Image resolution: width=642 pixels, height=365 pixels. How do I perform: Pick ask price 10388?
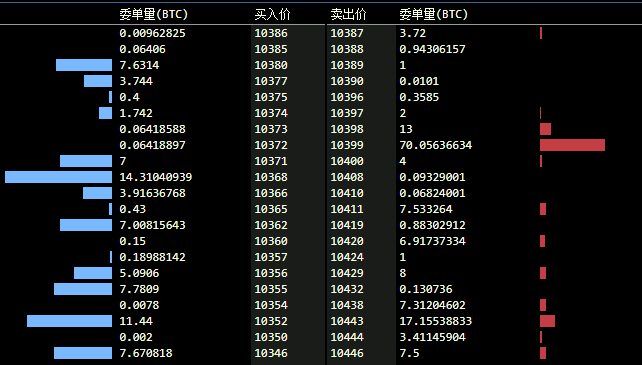point(347,49)
